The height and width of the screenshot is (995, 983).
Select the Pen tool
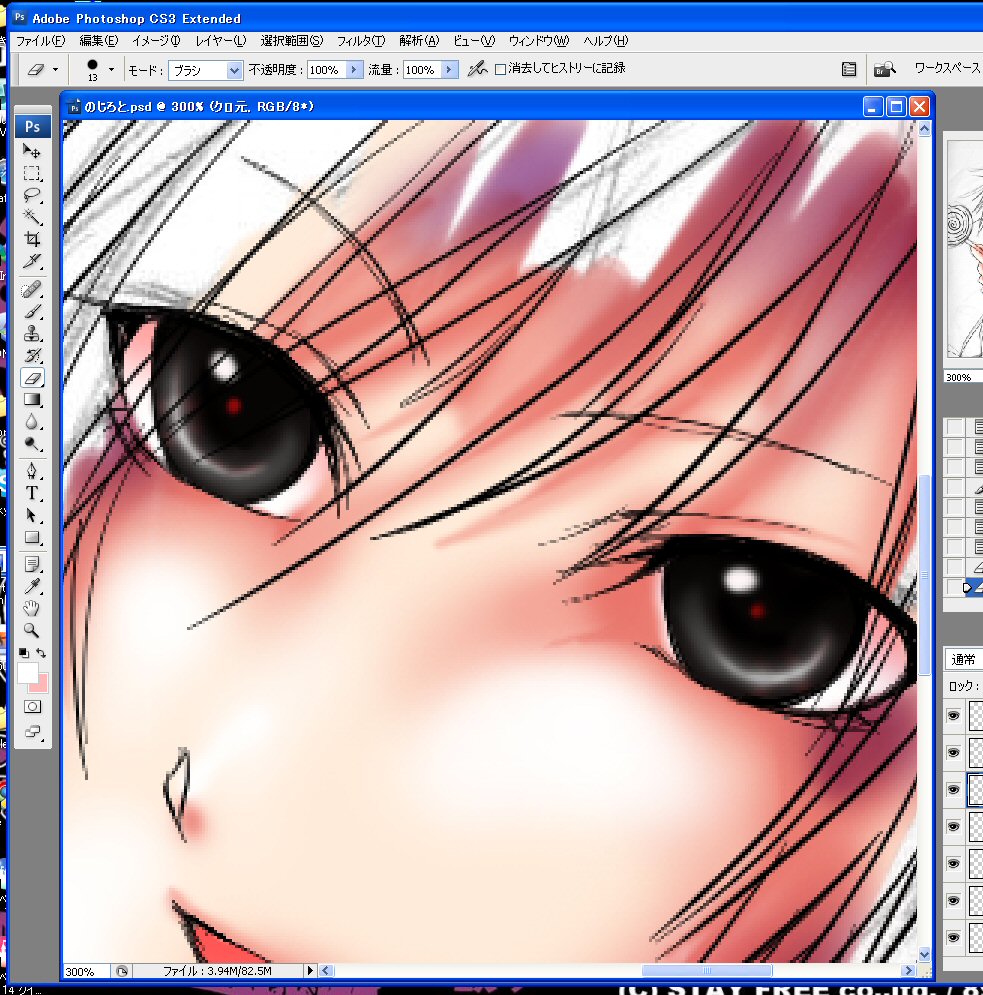[31, 471]
